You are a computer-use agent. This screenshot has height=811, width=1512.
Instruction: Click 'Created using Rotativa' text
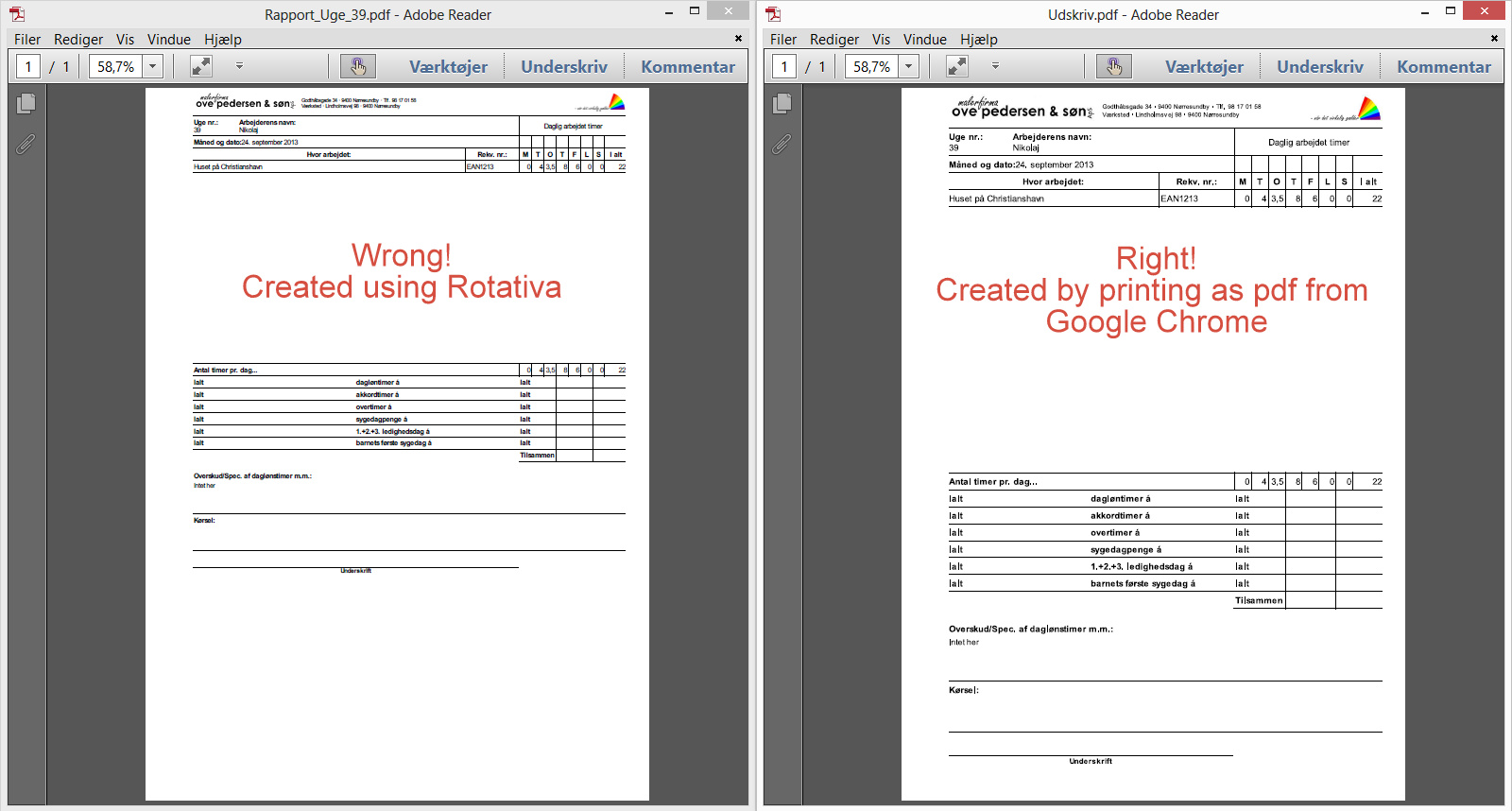pyautogui.click(x=402, y=287)
